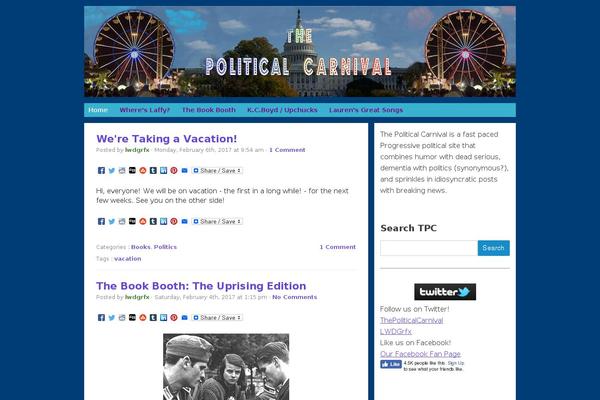Screen dimensions: 600x400
Task: Open the vacation tag link
Action: click(127, 259)
